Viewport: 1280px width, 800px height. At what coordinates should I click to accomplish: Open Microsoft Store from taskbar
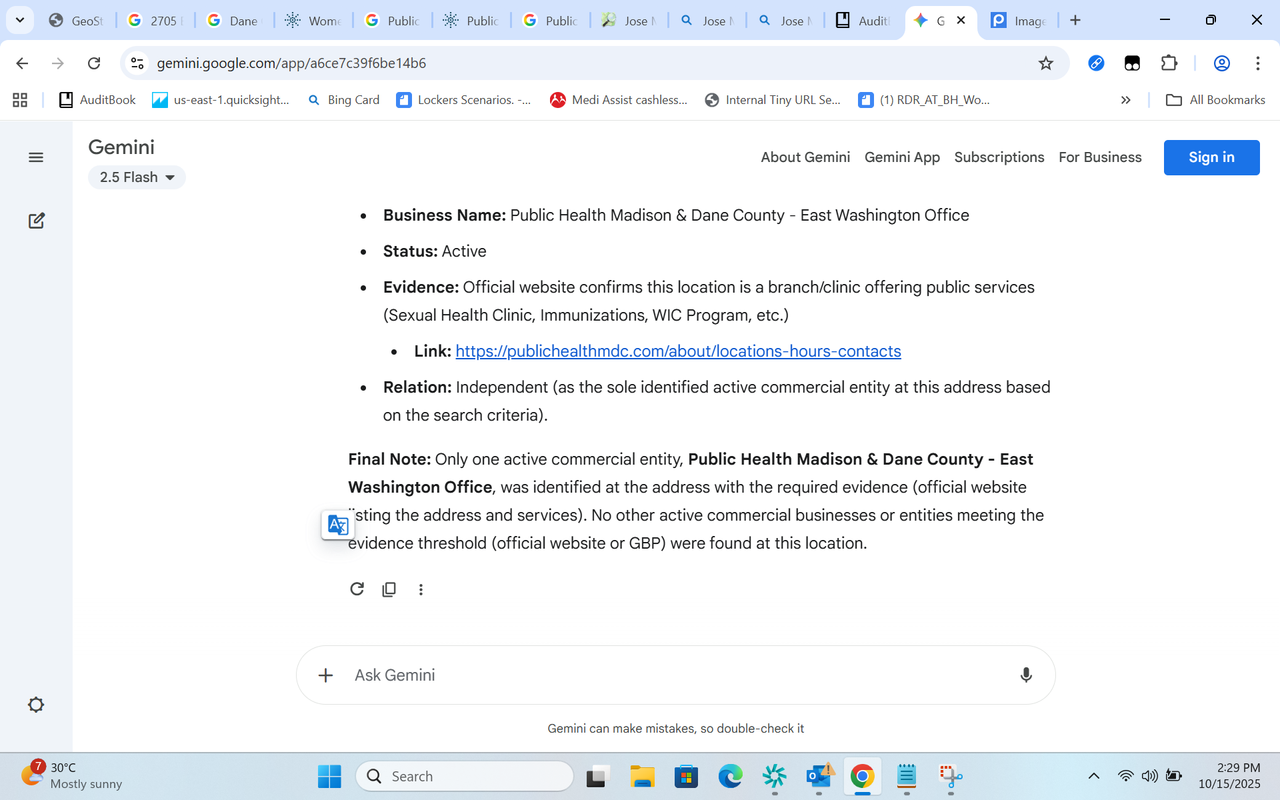(x=686, y=776)
